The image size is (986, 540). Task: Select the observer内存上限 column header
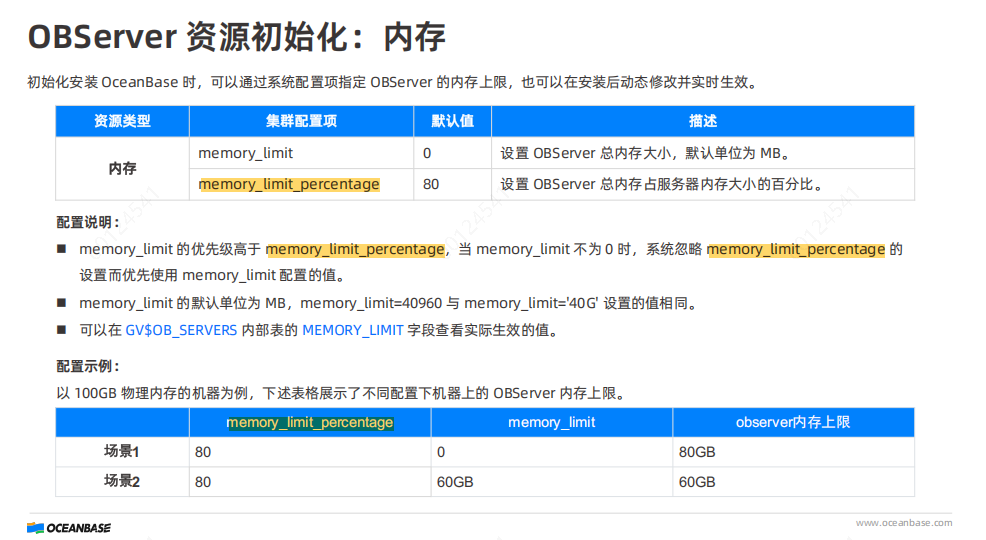(x=793, y=422)
